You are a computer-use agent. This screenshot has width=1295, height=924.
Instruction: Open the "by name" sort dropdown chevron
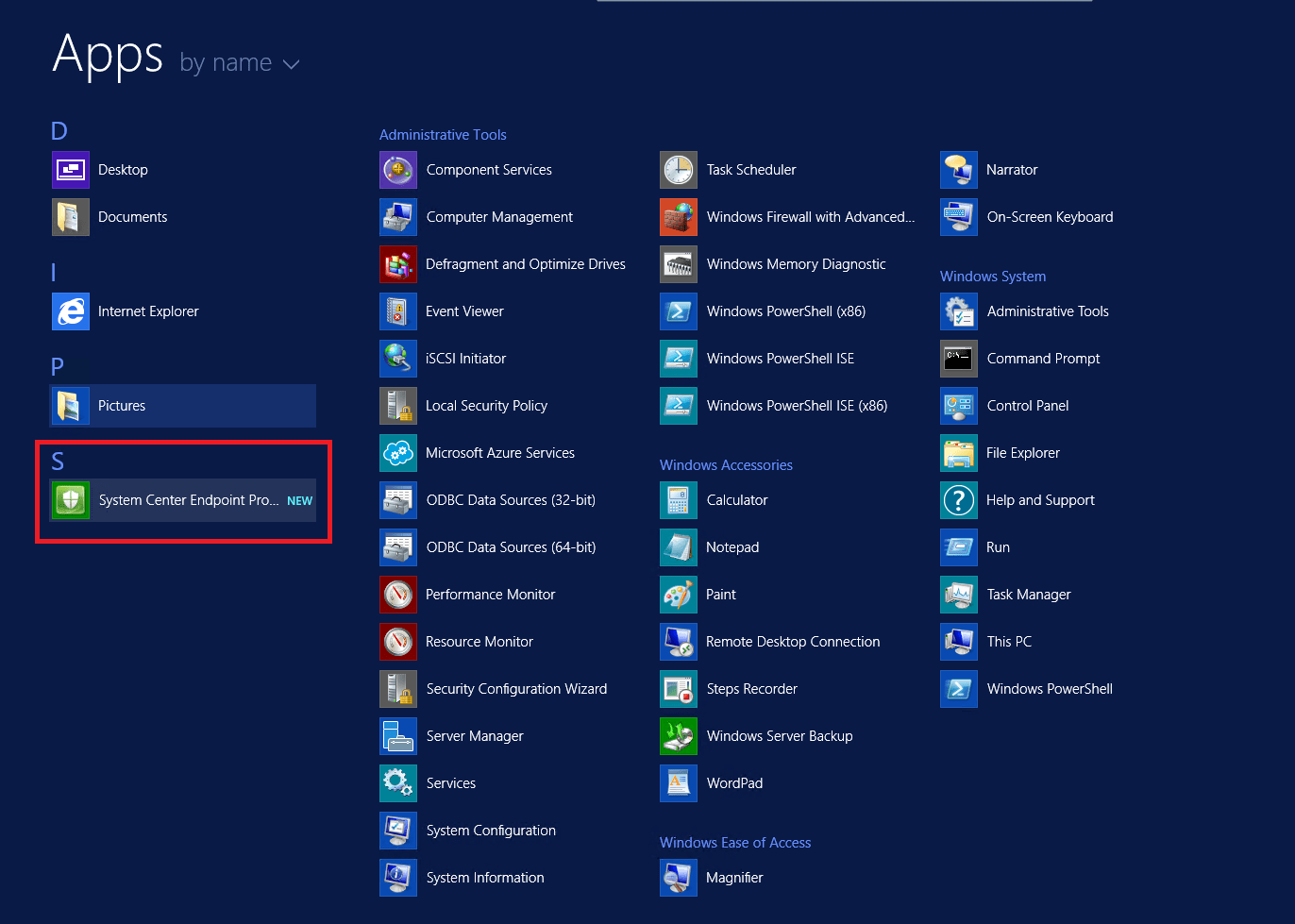click(x=292, y=64)
